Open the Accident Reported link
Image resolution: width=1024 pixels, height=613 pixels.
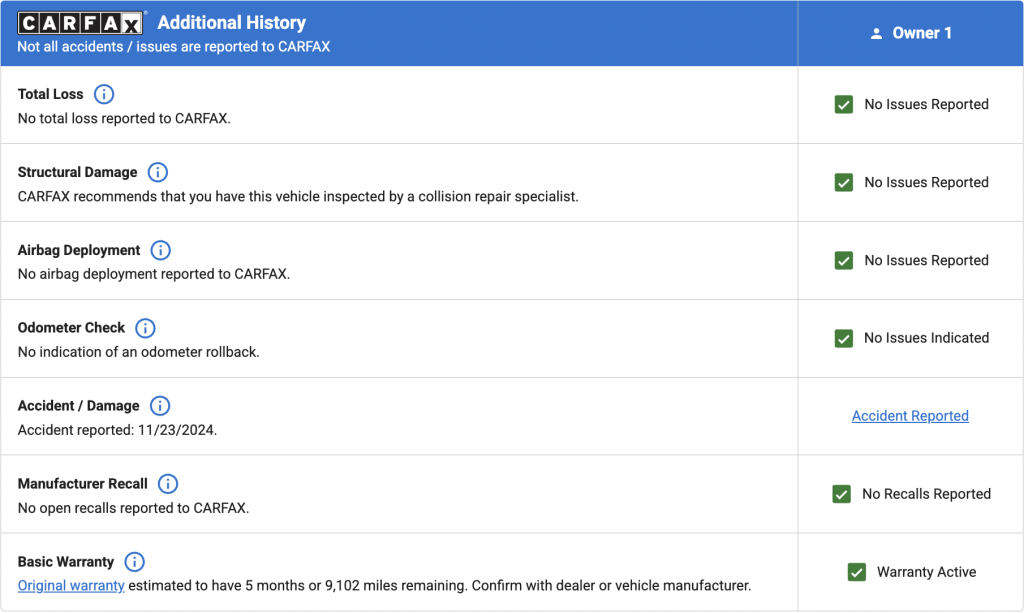[x=910, y=416]
